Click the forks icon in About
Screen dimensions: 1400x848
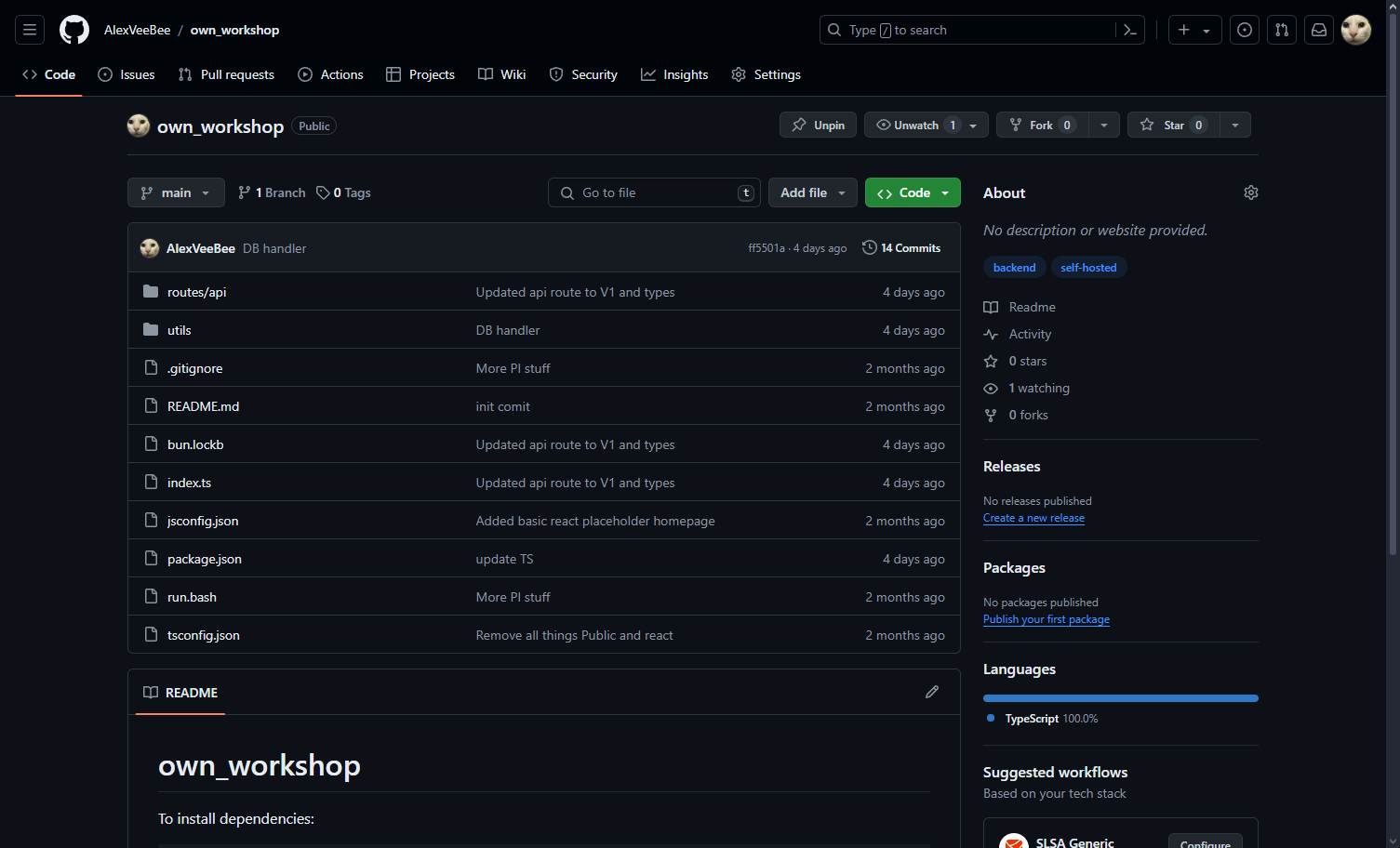point(991,415)
